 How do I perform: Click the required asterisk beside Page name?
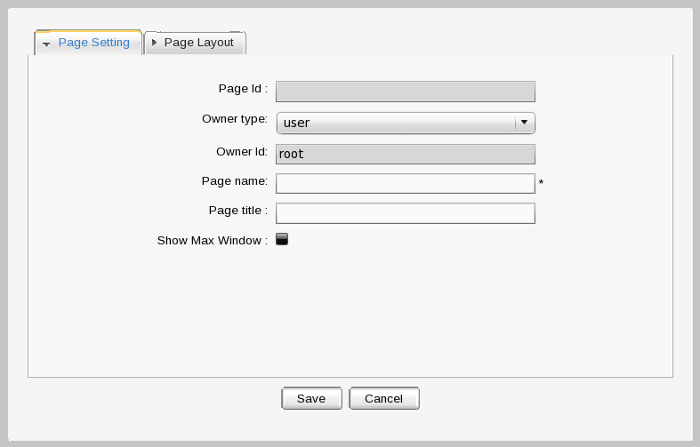[x=541, y=184]
